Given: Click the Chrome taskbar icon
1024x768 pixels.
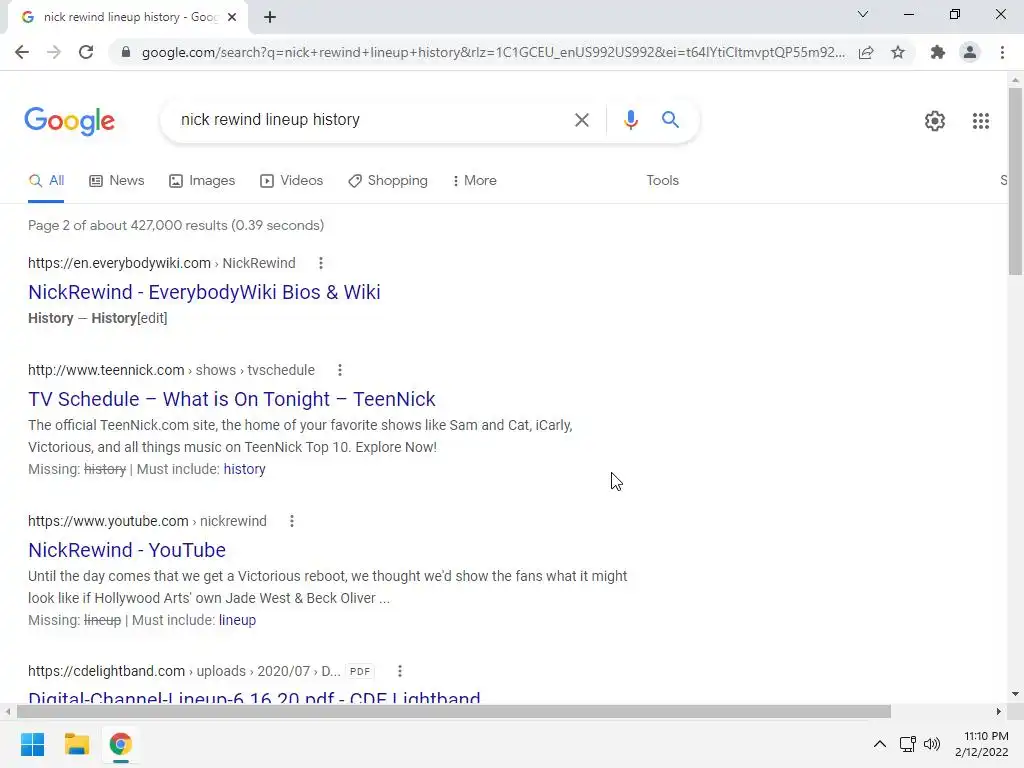Looking at the screenshot, I should point(120,744).
